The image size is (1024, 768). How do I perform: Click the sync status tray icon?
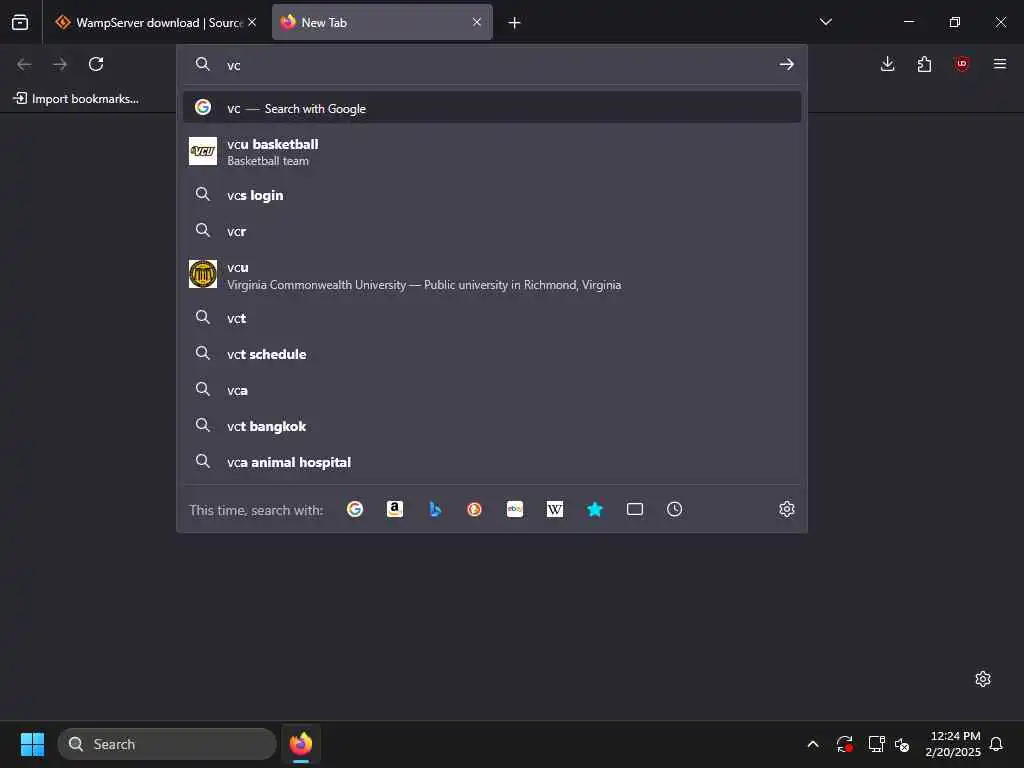(844, 744)
